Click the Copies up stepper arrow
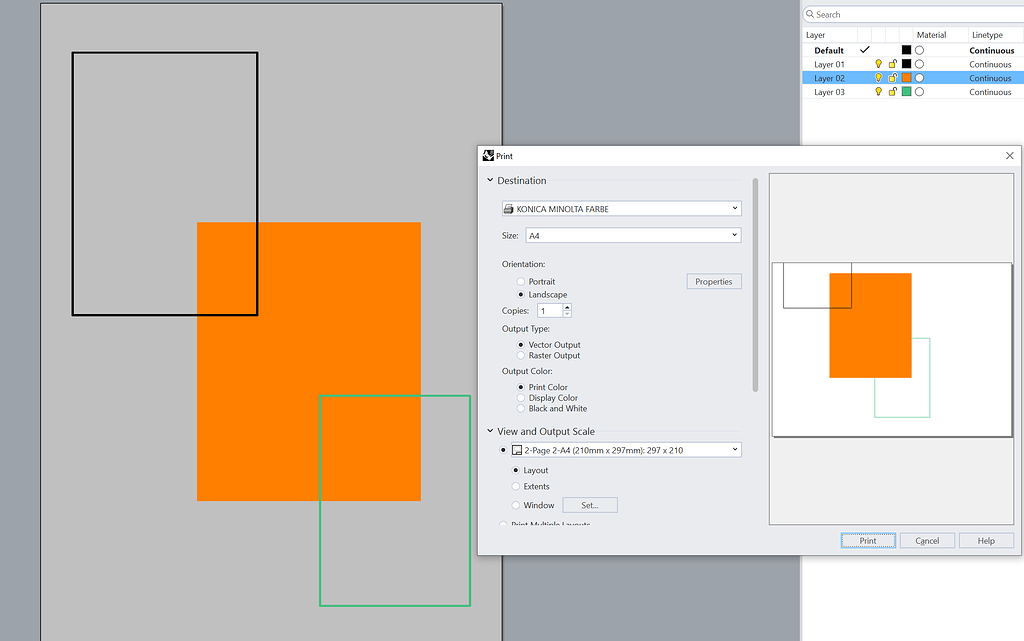The width and height of the screenshot is (1024, 641). (x=567, y=307)
